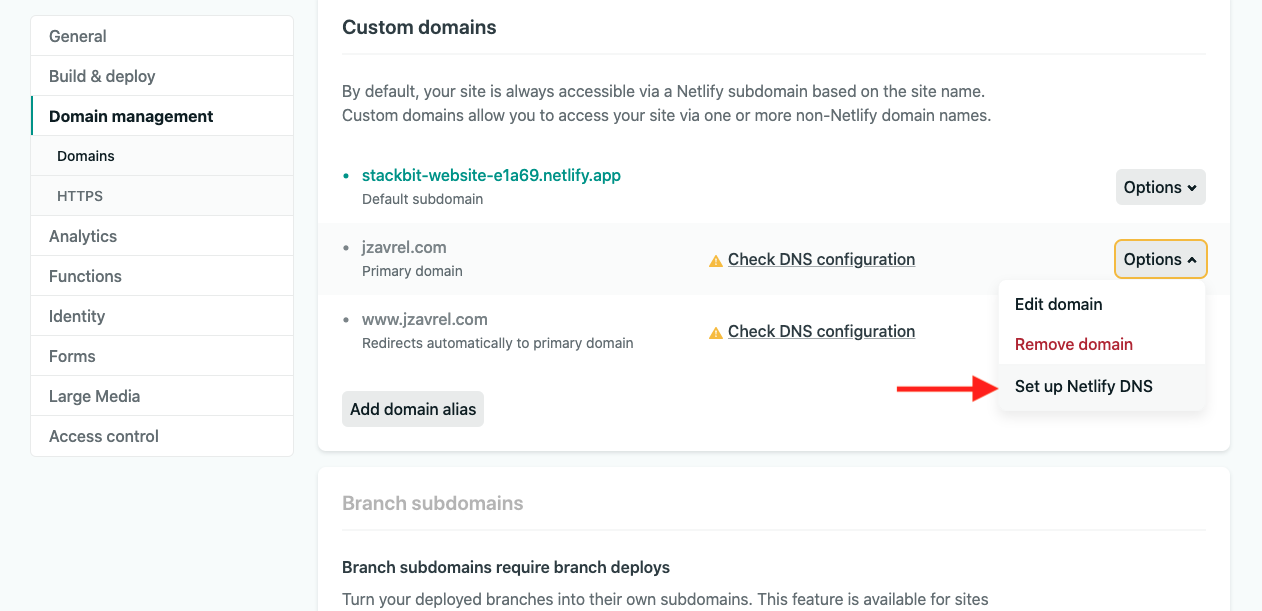Click the jzavrel.com primary domain text
Viewport: 1262px width, 611px height.
coord(404,247)
